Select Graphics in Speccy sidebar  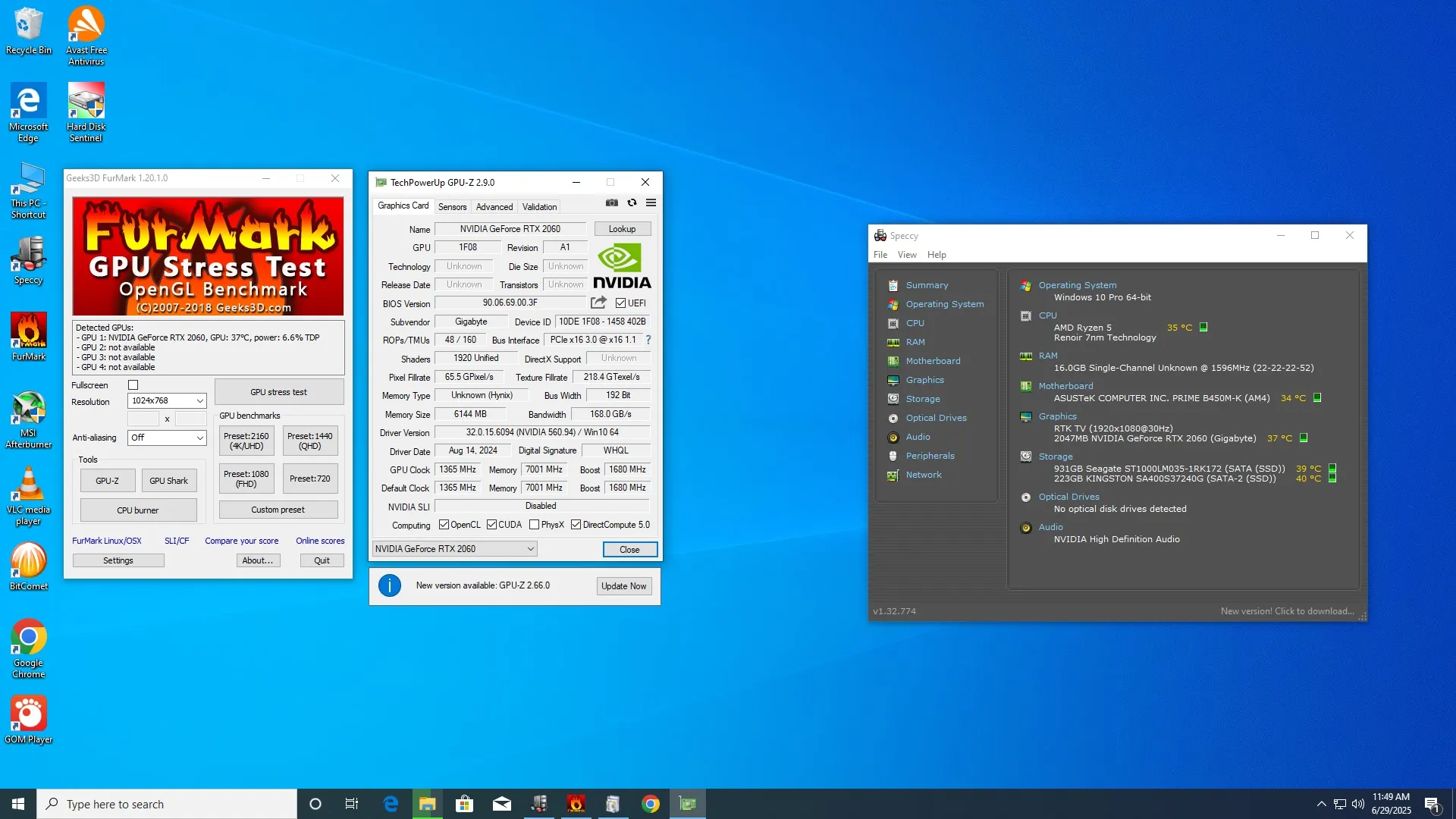click(924, 380)
